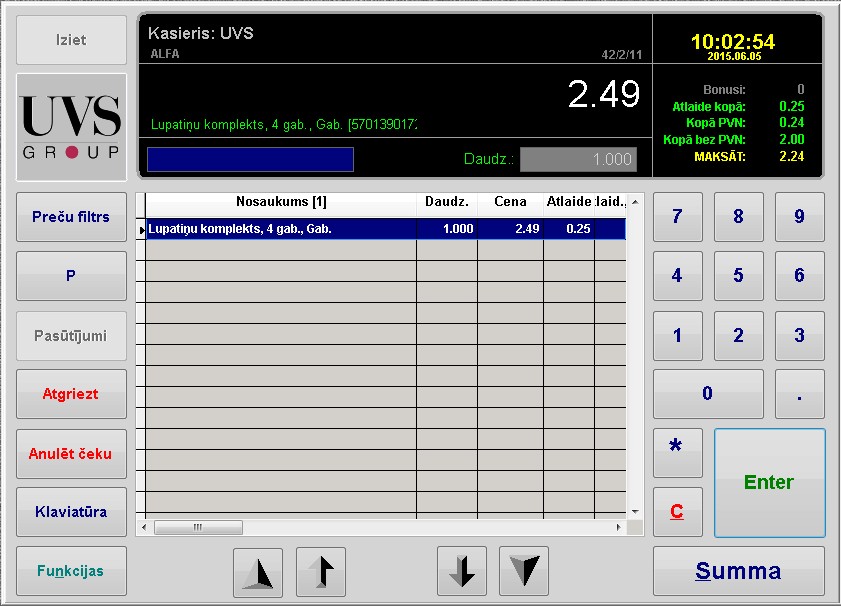Tap numpad key 8
The height and width of the screenshot is (606, 841).
pos(739,217)
